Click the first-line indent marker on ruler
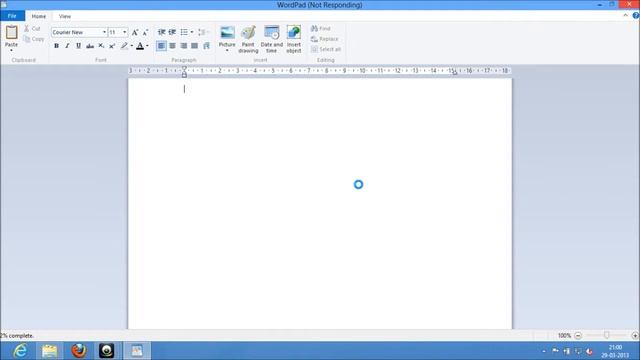The height and width of the screenshot is (360, 640). (x=184, y=68)
